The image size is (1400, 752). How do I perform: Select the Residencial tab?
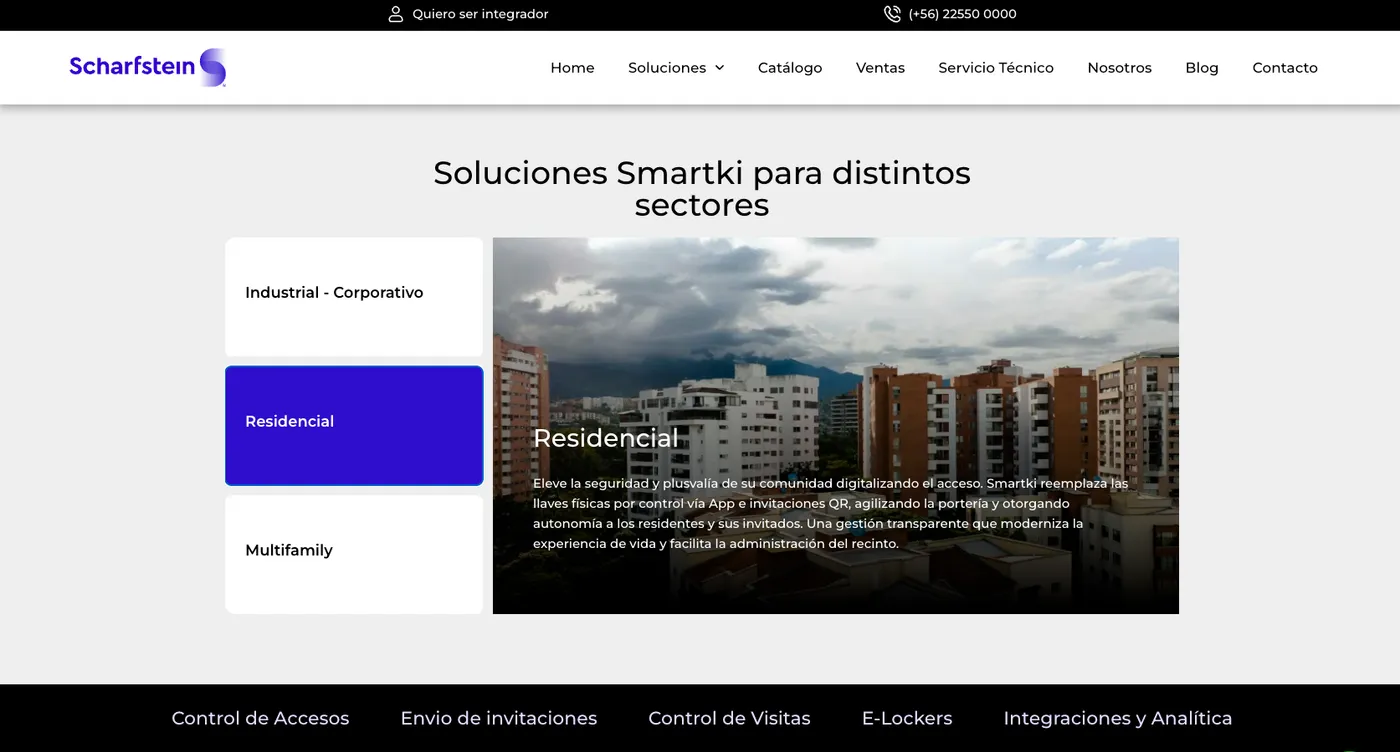click(354, 426)
